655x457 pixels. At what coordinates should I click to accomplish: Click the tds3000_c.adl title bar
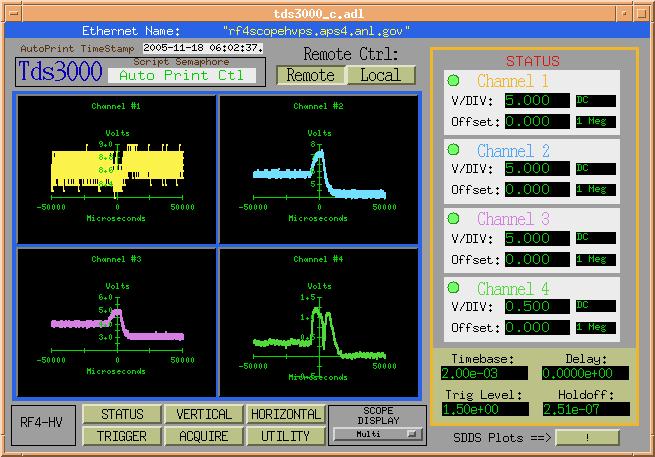(319, 14)
